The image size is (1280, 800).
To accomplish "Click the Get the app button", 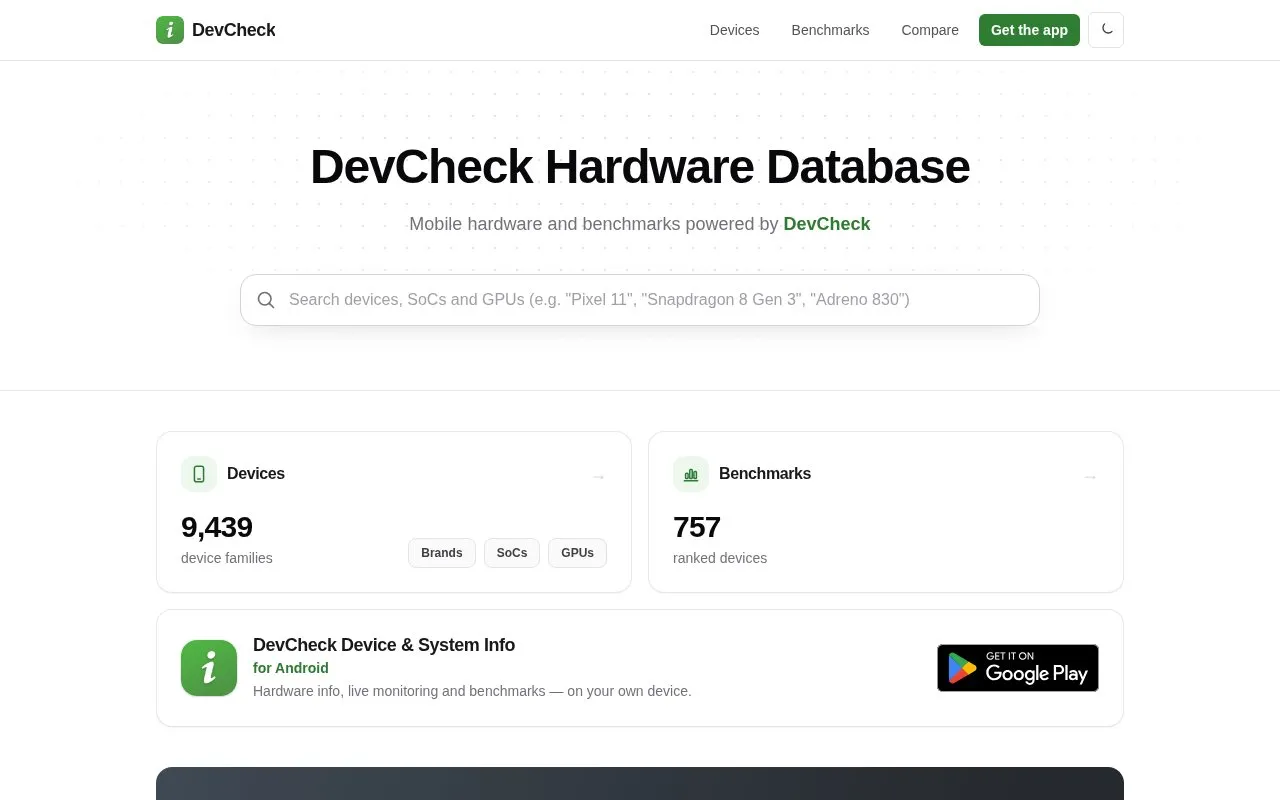I will tap(1029, 30).
